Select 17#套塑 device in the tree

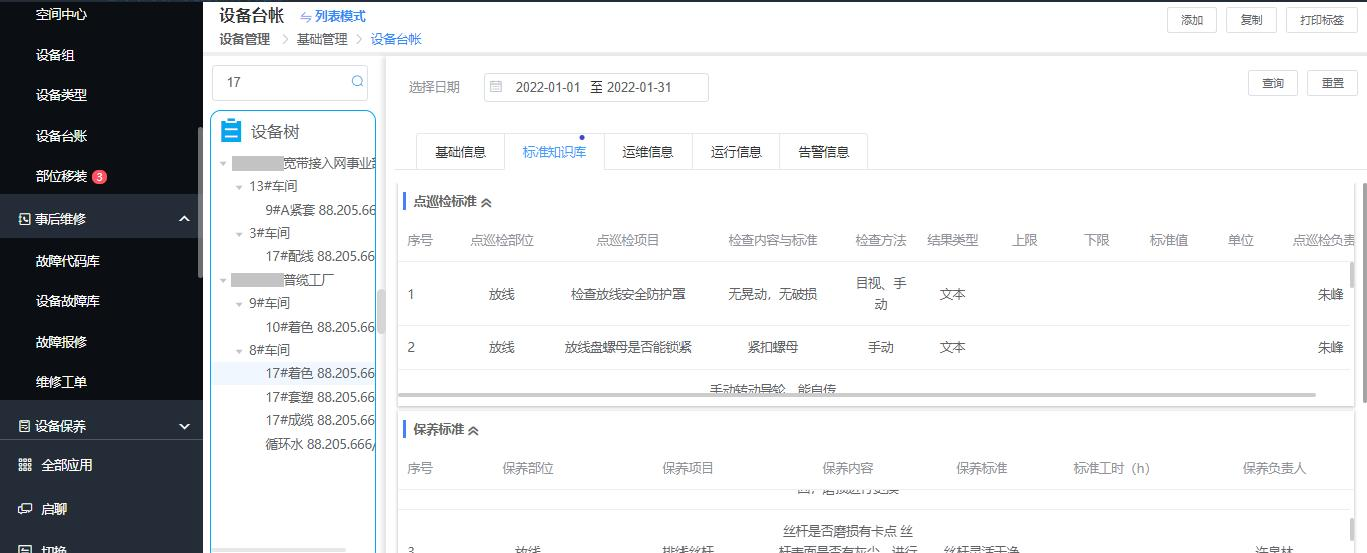tap(319, 397)
